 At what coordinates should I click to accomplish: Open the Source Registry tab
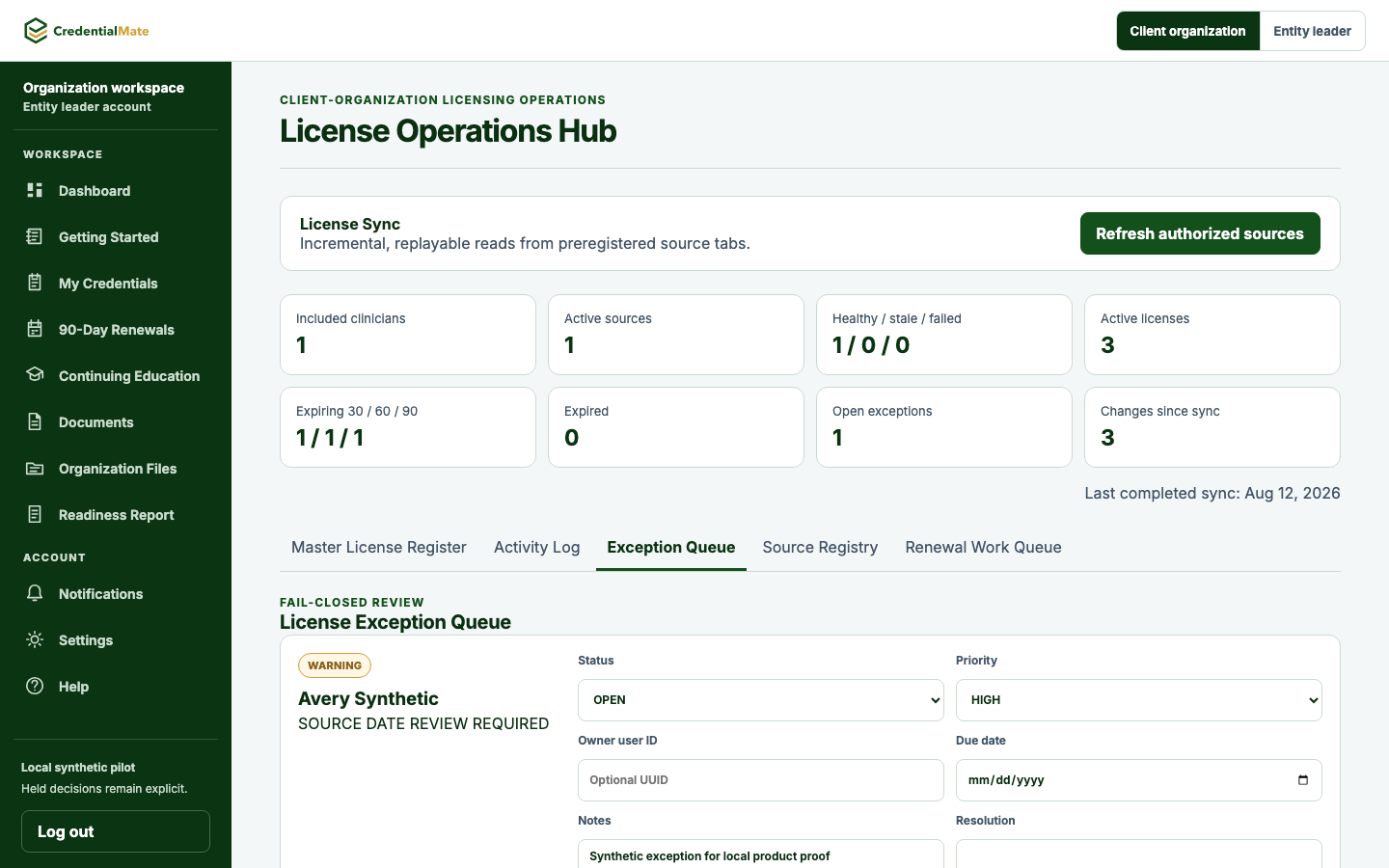coord(820,547)
